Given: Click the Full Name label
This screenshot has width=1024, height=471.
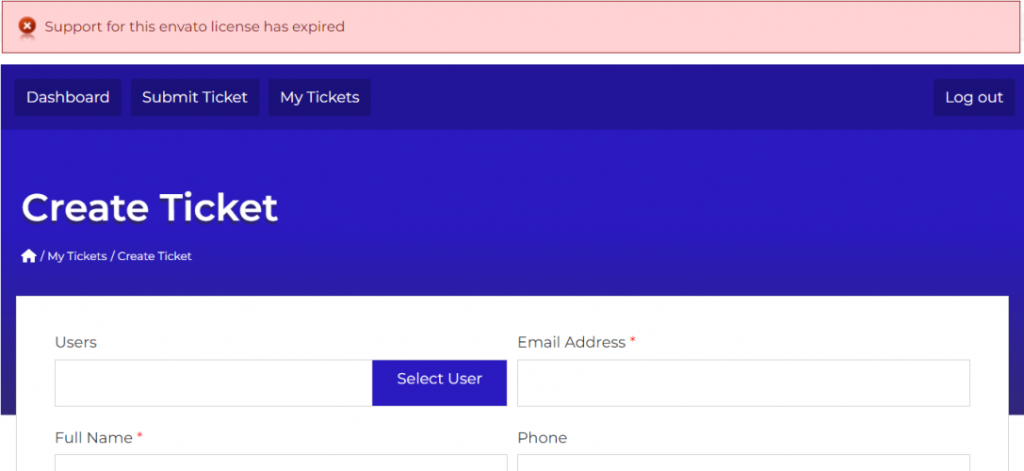Looking at the screenshot, I should point(94,438).
